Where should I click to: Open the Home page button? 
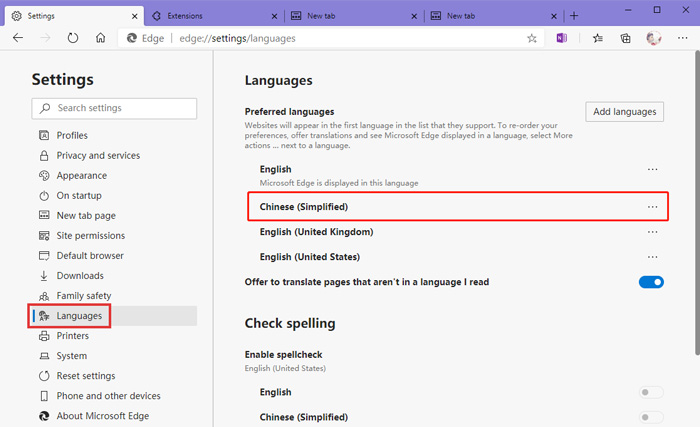click(x=100, y=38)
